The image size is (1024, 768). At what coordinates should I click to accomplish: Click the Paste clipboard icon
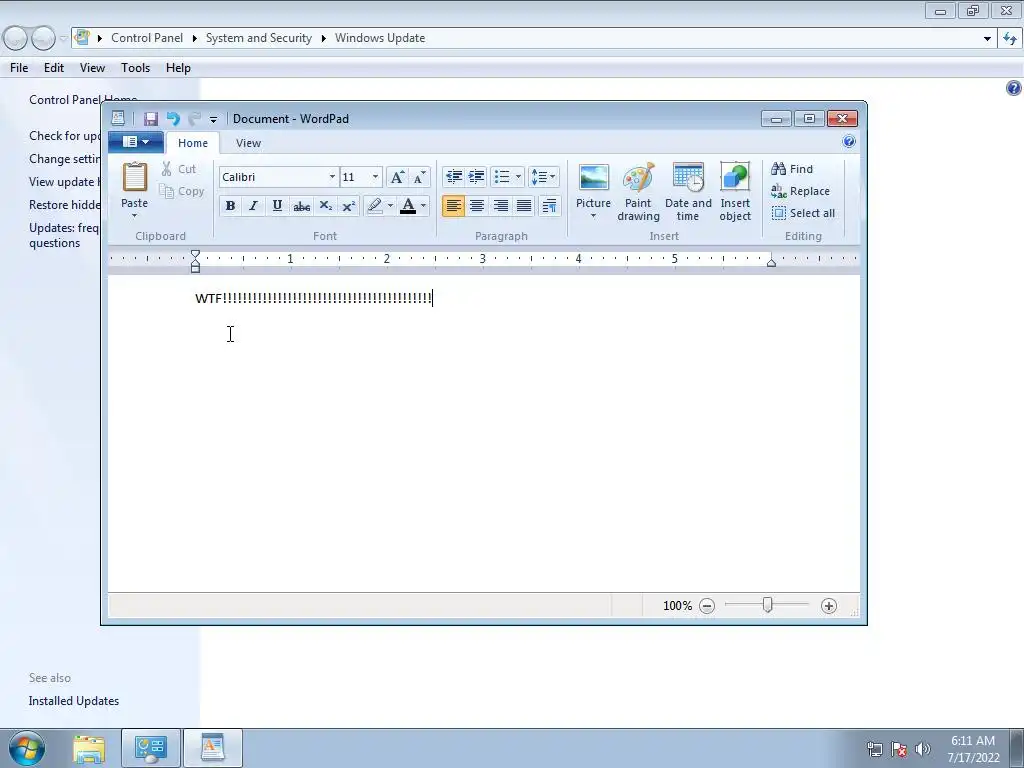click(x=135, y=178)
